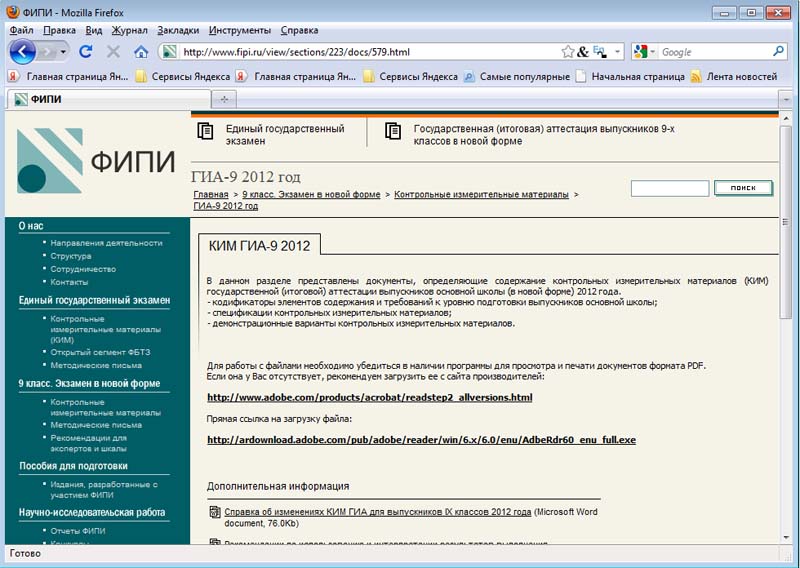Click the page vertical scrollbar thumb
The image size is (800, 568).
(786, 222)
